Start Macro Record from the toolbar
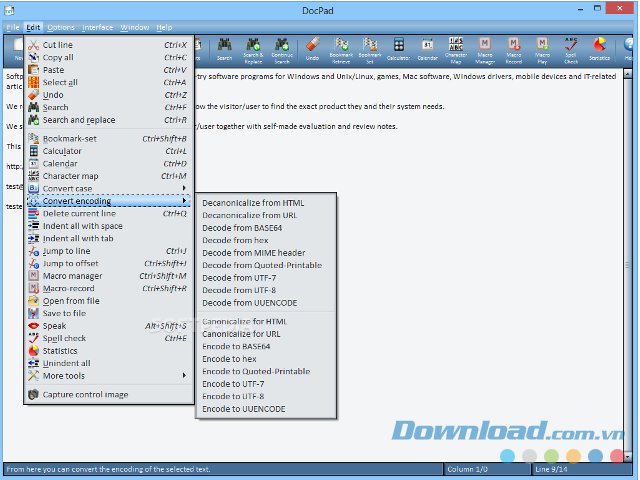Viewport: 640px width, 480px height. (x=514, y=48)
